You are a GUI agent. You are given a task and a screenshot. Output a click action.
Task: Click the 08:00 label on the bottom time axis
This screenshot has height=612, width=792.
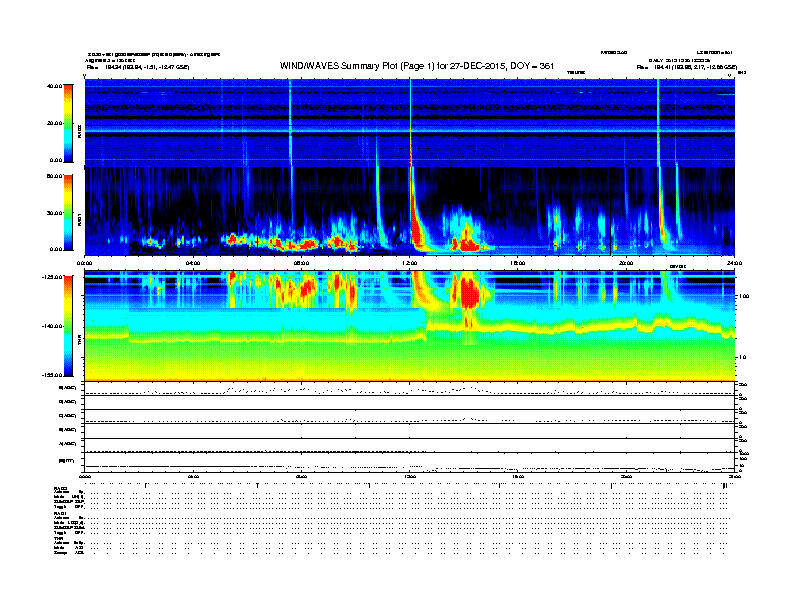click(301, 476)
